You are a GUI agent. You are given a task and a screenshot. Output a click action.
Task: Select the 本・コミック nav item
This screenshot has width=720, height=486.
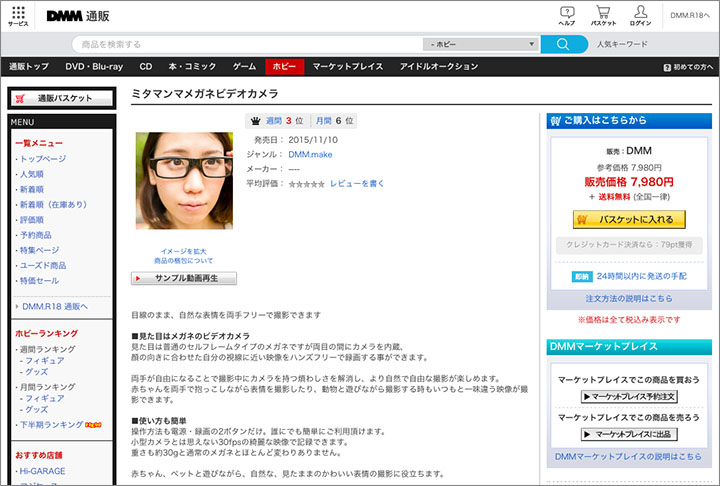click(x=192, y=67)
